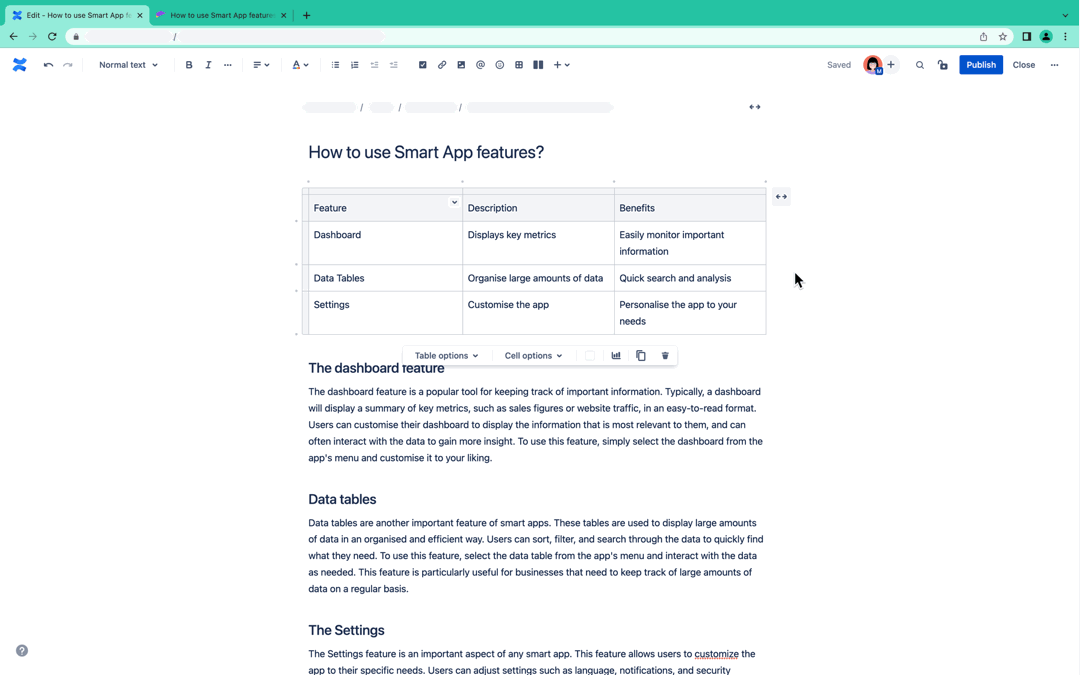The width and height of the screenshot is (1080, 675).
Task: Copy the table using the copy icon
Action: click(641, 356)
